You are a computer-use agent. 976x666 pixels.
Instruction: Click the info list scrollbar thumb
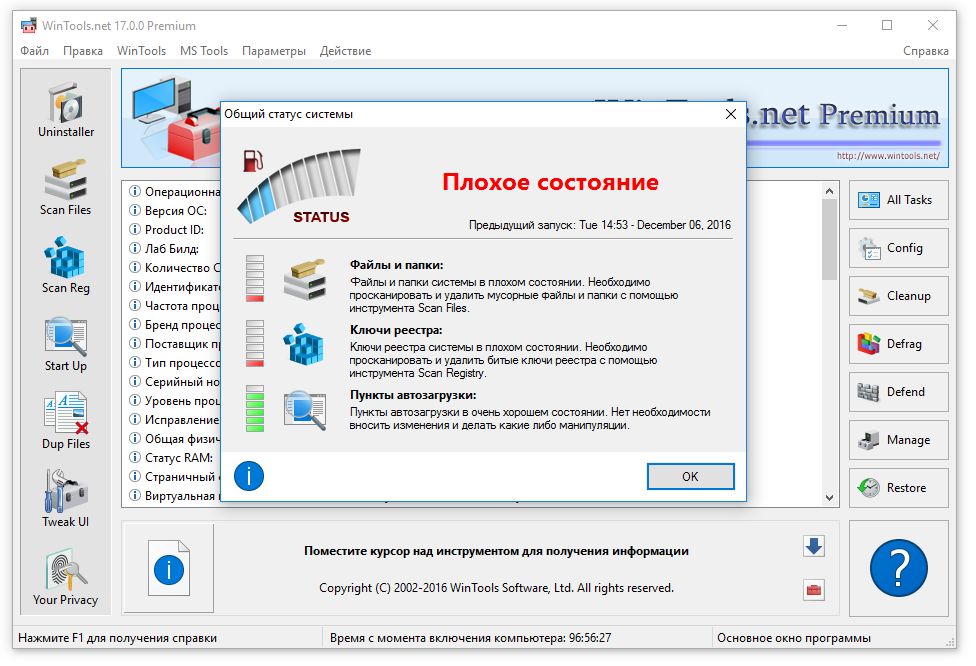click(x=829, y=240)
